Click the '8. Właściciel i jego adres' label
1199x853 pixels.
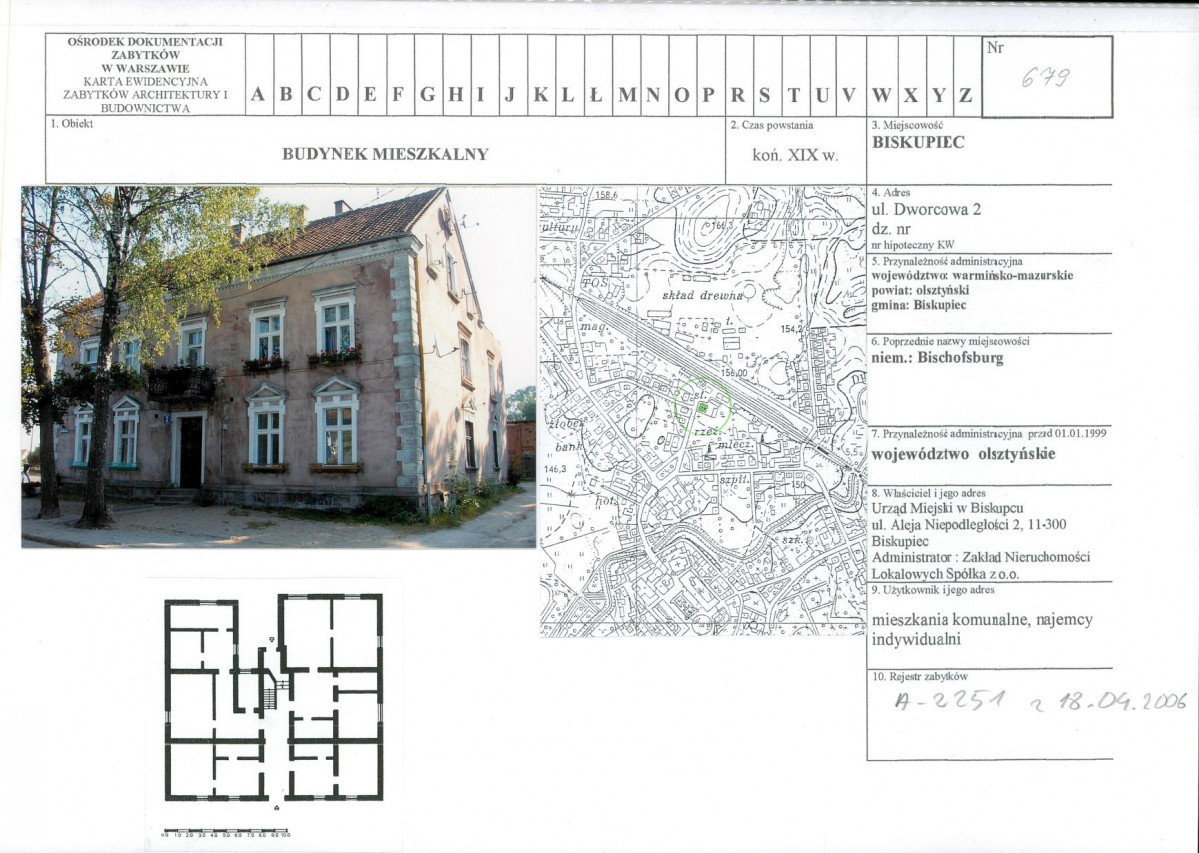928,493
